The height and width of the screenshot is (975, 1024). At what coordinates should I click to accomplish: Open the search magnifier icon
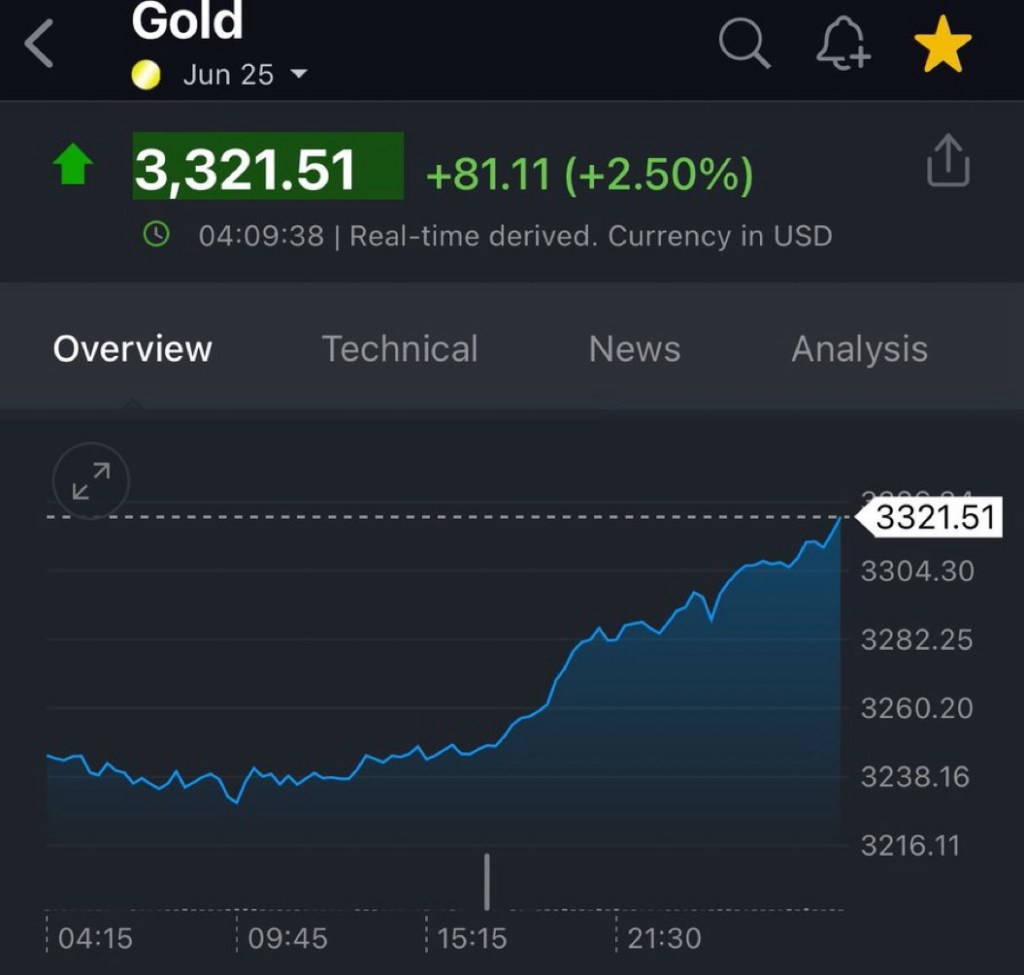click(x=744, y=45)
